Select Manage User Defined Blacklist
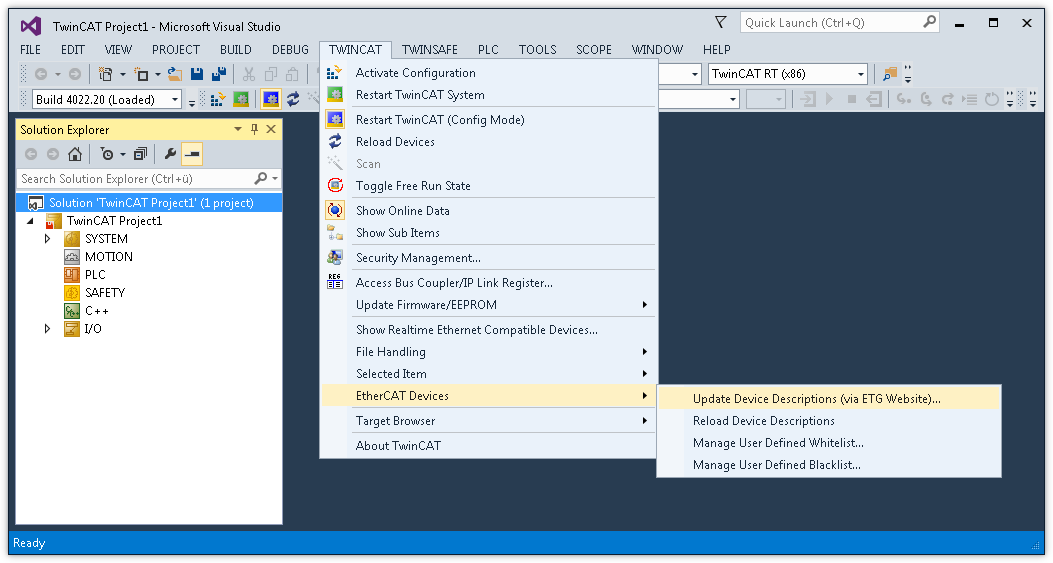This screenshot has width=1053, height=563. [829, 465]
